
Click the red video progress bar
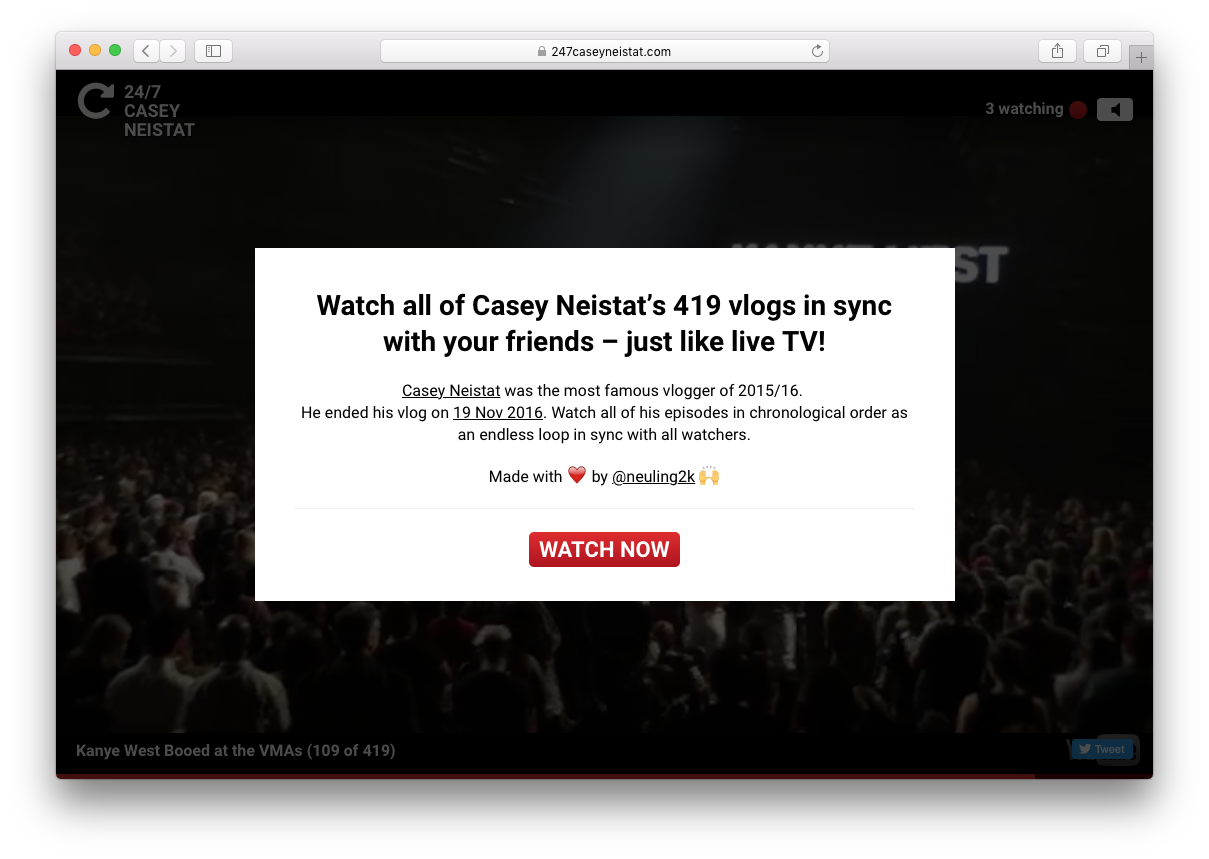pos(545,775)
